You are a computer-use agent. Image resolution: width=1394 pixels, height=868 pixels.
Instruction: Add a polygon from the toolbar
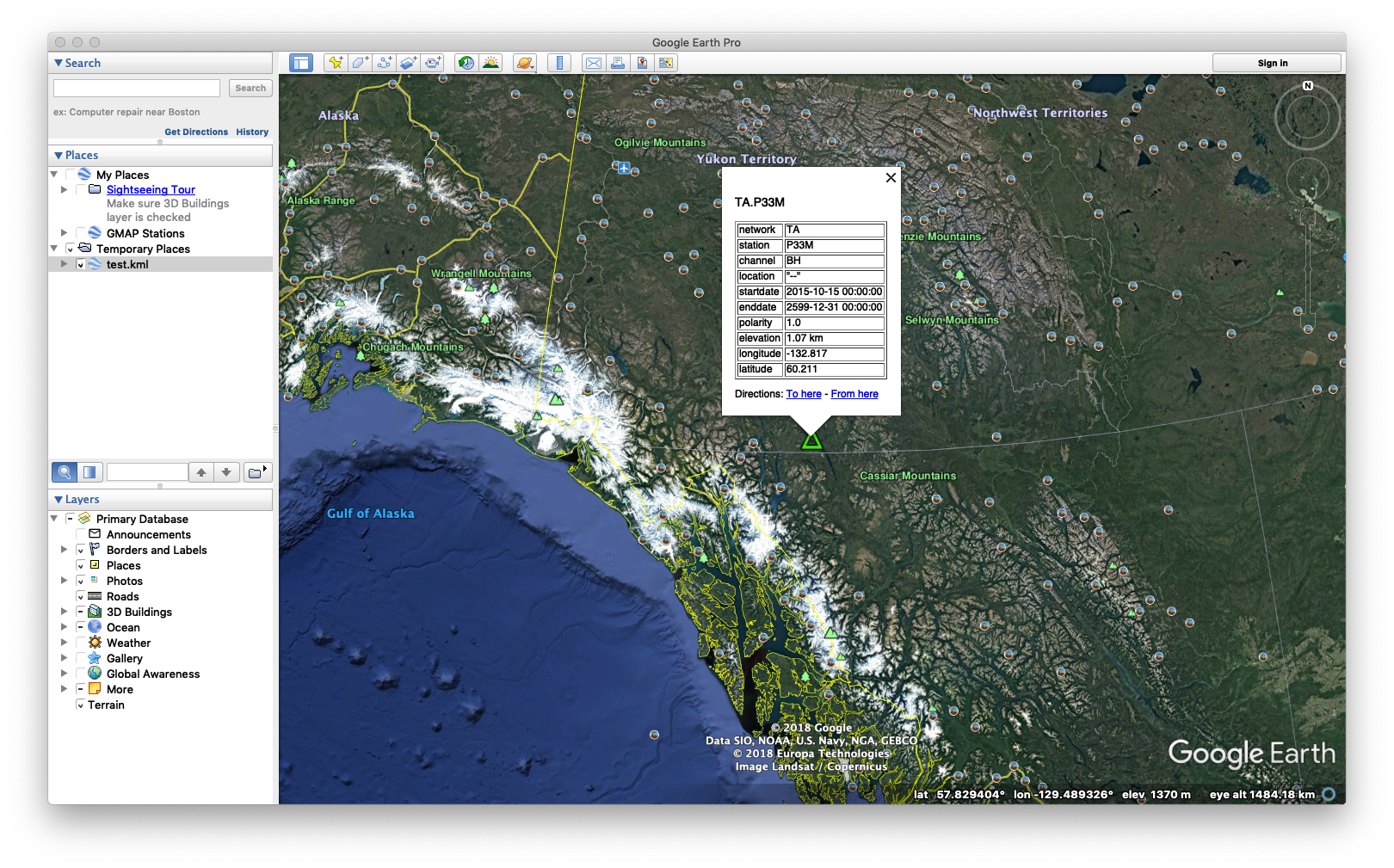pos(360,63)
